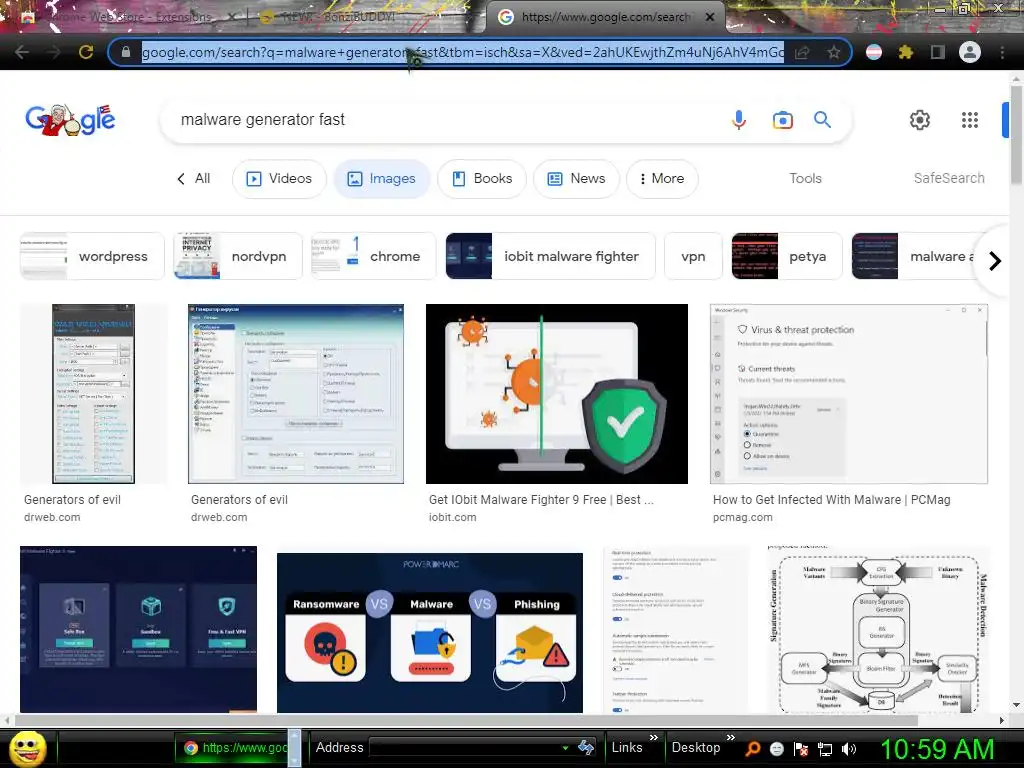Screen dimensions: 1024x768
Task: Open the Chrome profile avatar
Action: pos(970,52)
